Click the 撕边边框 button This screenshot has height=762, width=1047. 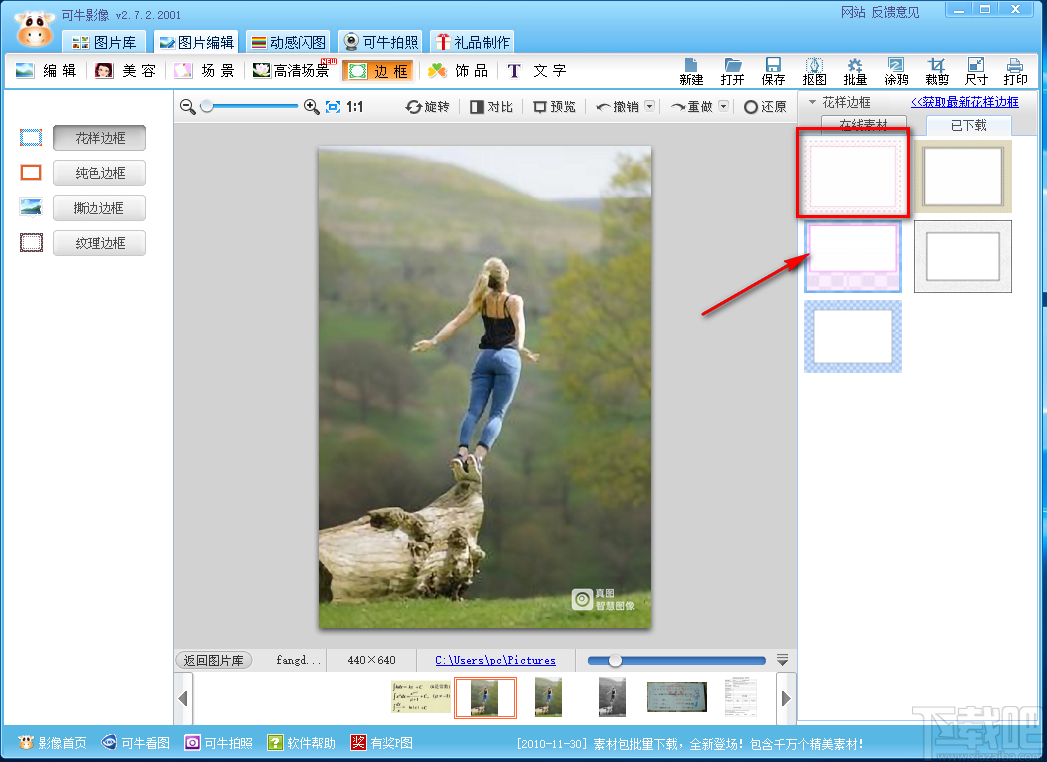(99, 208)
